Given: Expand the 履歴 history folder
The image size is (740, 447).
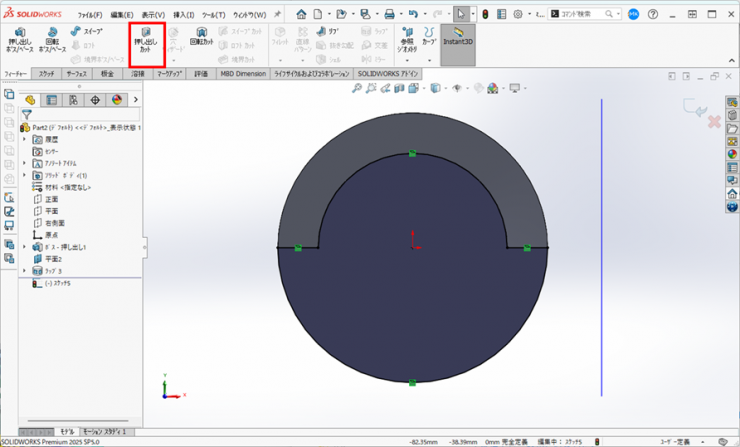Looking at the screenshot, I should click(x=25, y=139).
